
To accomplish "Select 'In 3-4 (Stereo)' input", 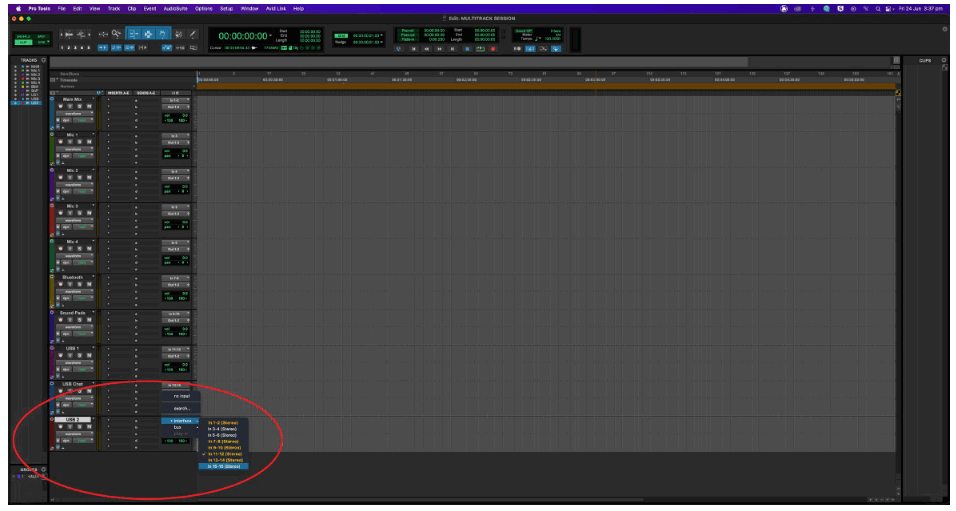I will [x=223, y=429].
